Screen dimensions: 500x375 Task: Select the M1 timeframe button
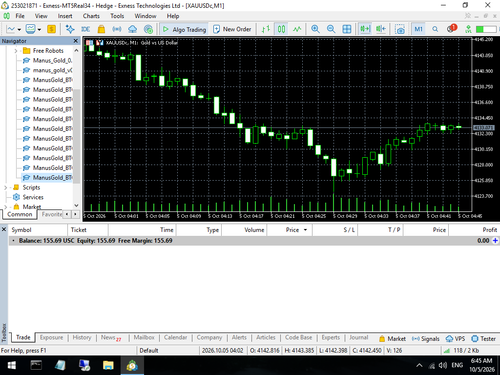click(418, 29)
